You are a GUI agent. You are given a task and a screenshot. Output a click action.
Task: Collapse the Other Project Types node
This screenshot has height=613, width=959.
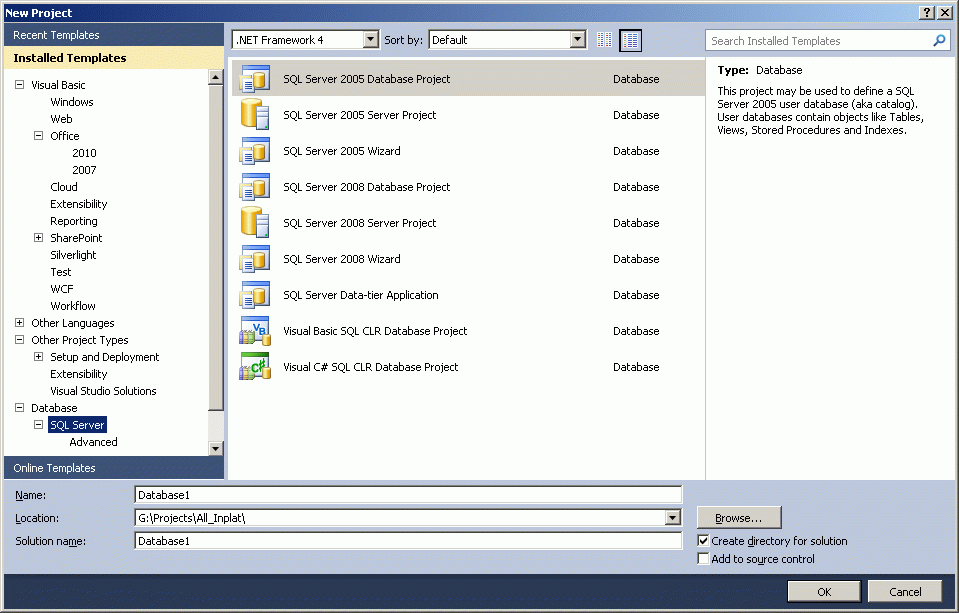pyautogui.click(x=20, y=340)
